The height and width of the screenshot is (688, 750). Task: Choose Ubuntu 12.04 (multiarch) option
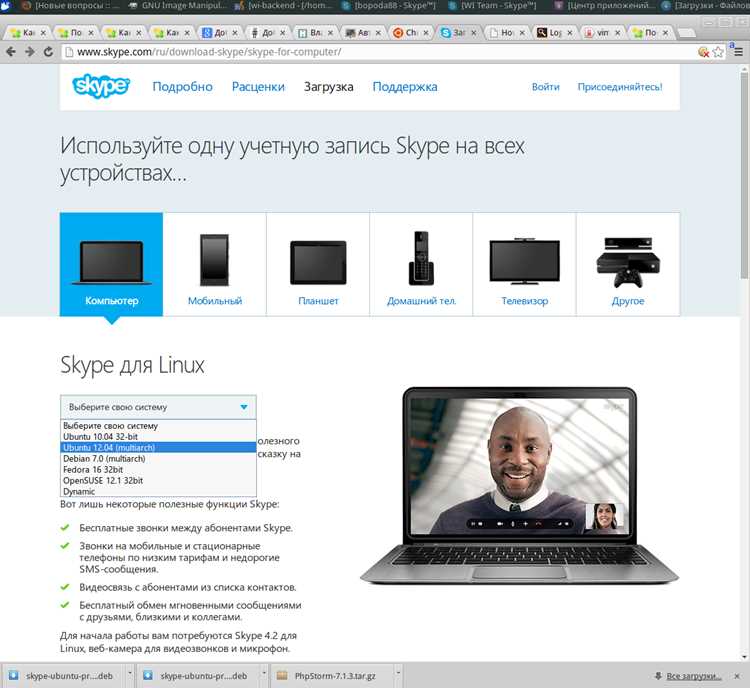click(x=158, y=447)
